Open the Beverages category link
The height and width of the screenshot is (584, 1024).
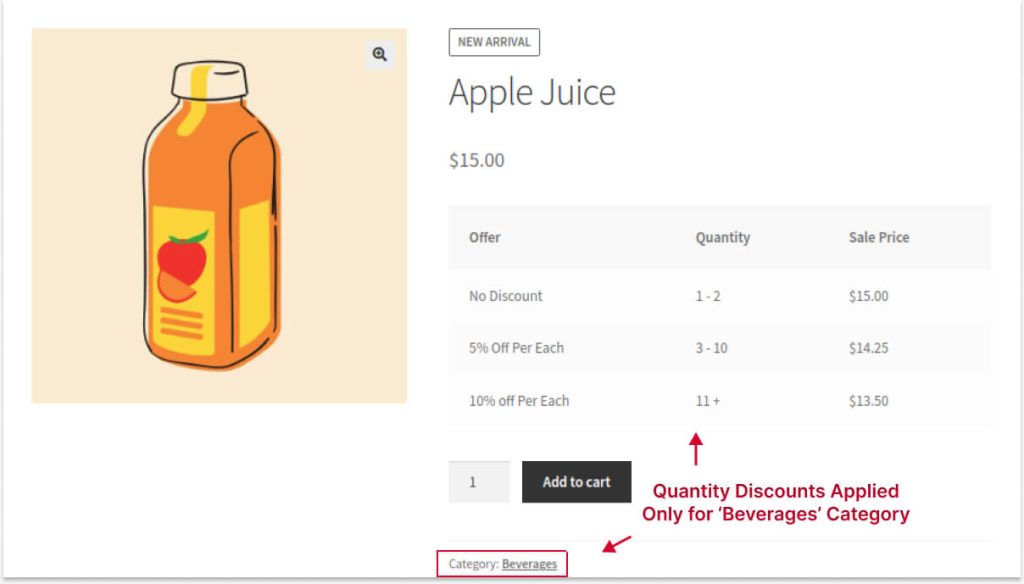[529, 564]
